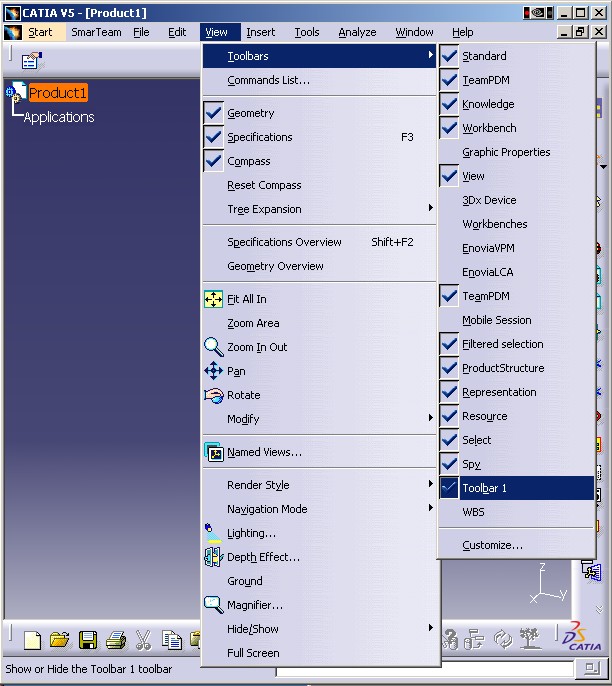This screenshot has height=686, width=612.
Task: Toggle the Ground option
Action: pyautogui.click(x=320, y=581)
